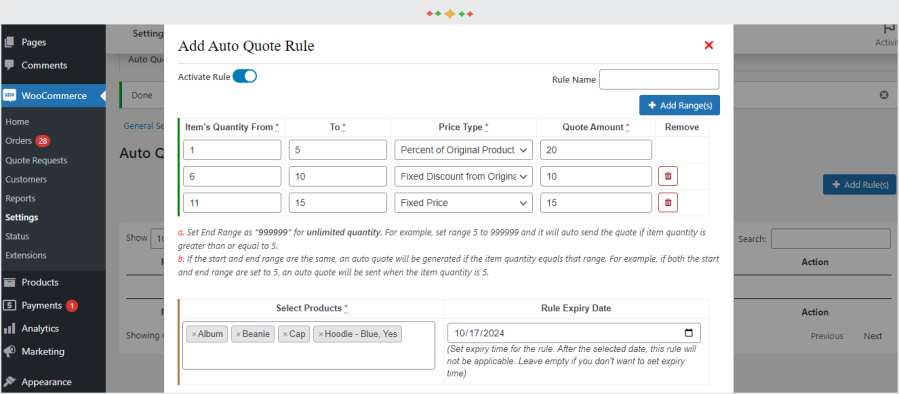899x394 pixels.
Task: Remove the Cap product tag
Action: click(x=286, y=334)
